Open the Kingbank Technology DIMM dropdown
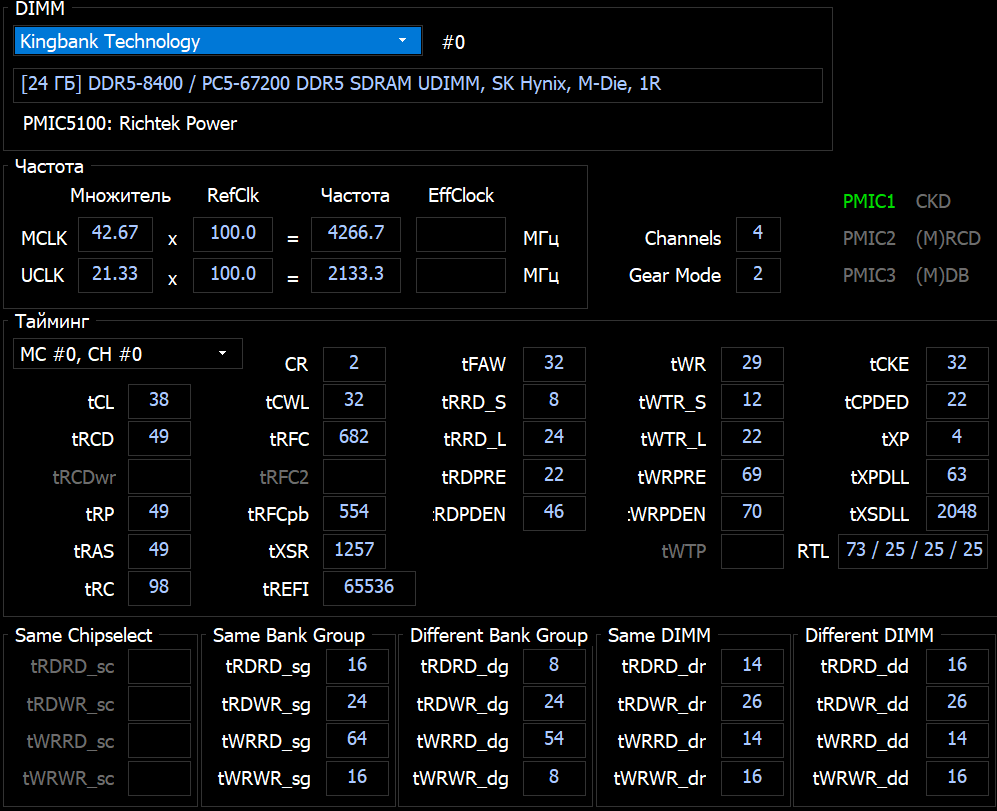This screenshot has width=997, height=811. coord(217,41)
